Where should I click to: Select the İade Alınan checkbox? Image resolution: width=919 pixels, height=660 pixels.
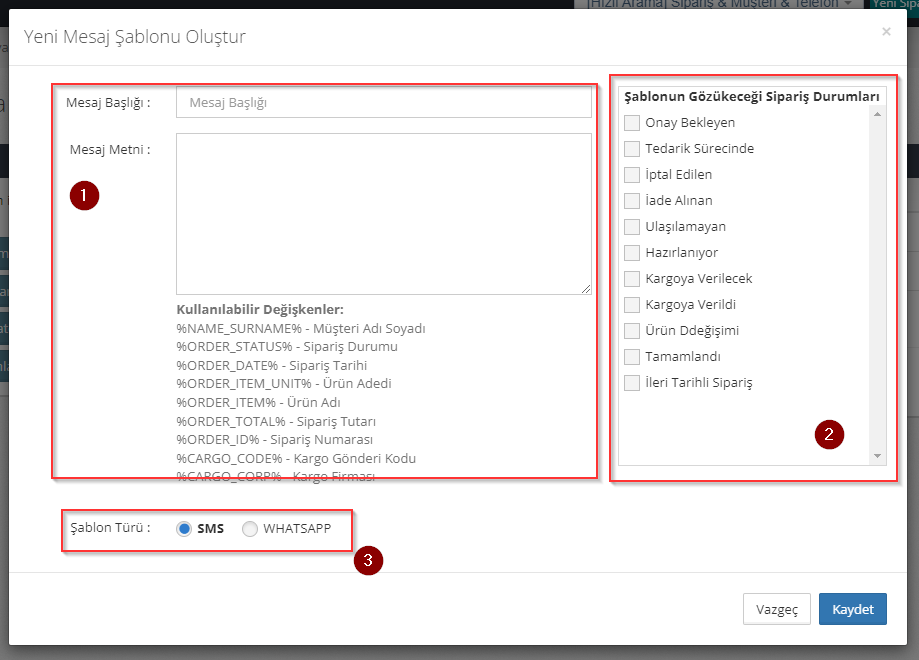[632, 201]
